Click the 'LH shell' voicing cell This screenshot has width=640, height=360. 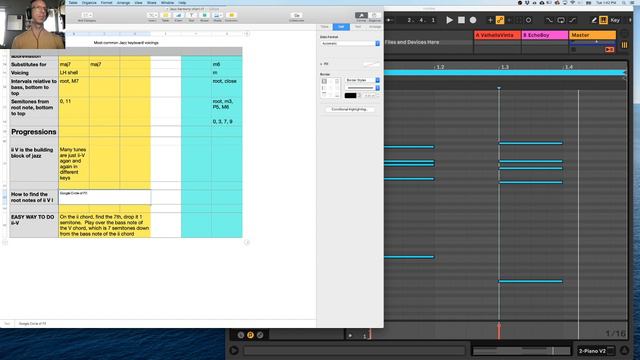[x=74, y=72]
